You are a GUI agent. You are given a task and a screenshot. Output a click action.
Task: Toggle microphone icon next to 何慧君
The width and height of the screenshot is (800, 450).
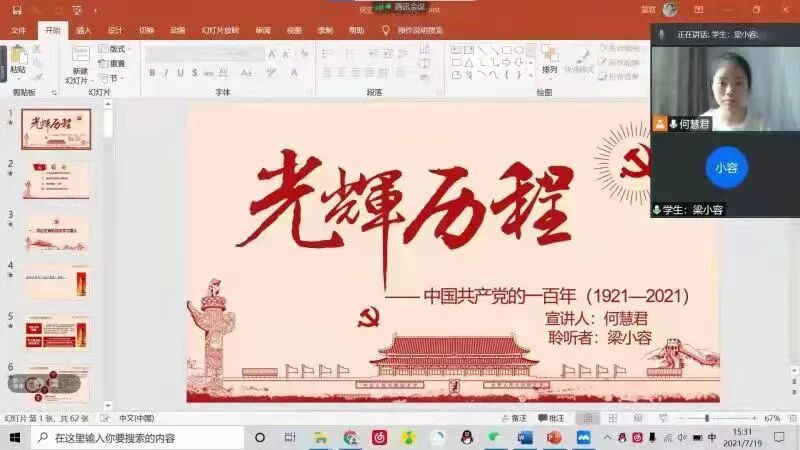tap(673, 124)
